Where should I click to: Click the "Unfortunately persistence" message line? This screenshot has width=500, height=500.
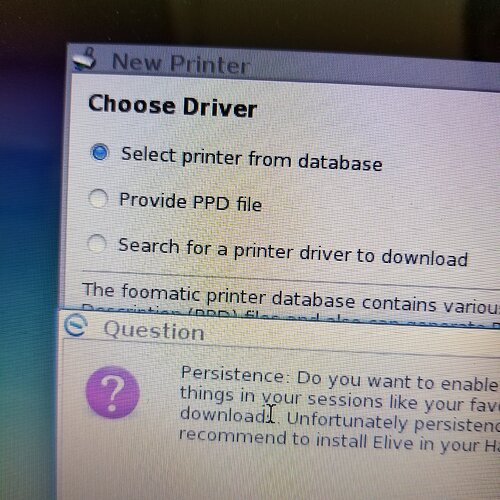click(x=393, y=422)
